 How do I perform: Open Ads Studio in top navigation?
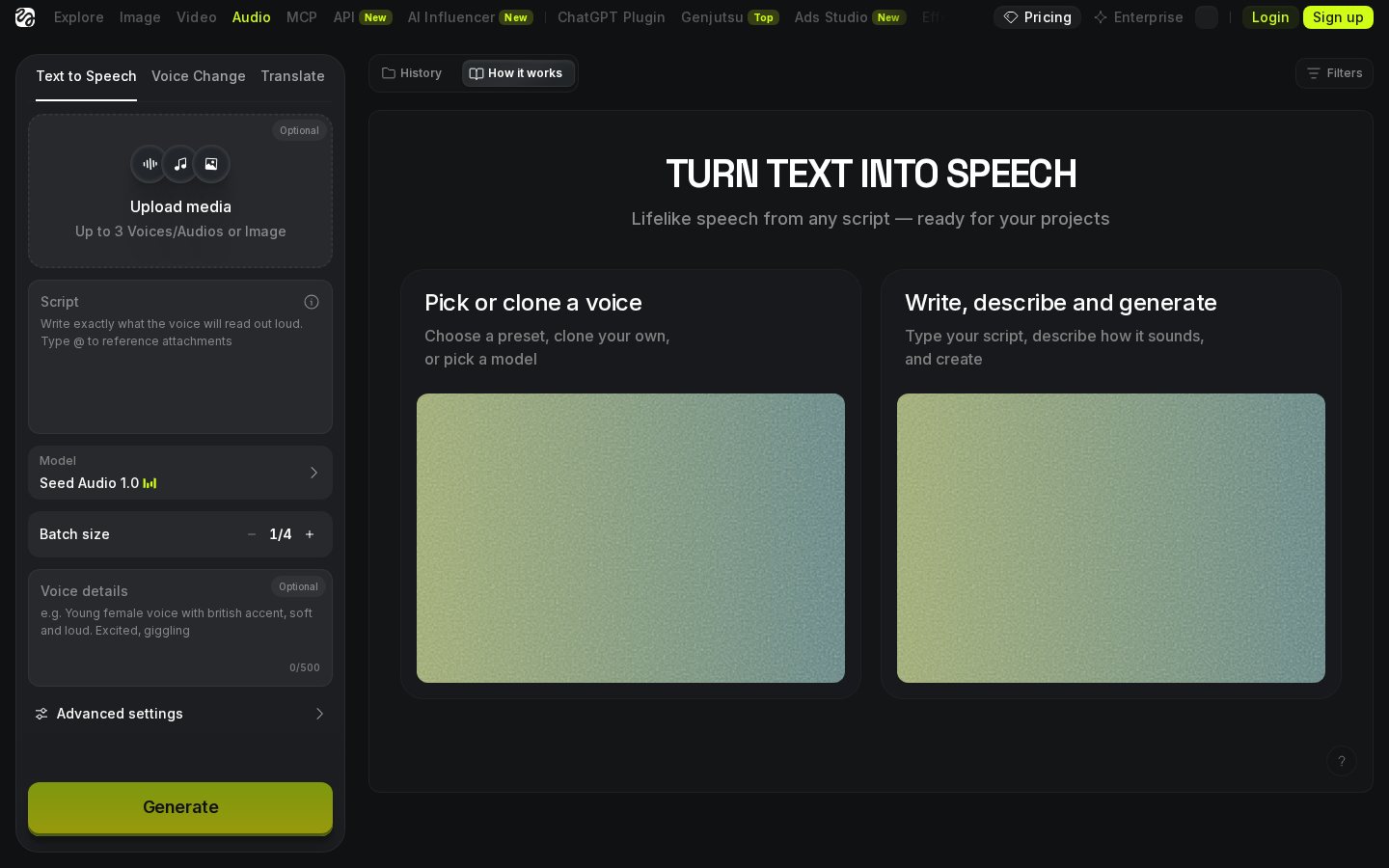[x=851, y=17]
